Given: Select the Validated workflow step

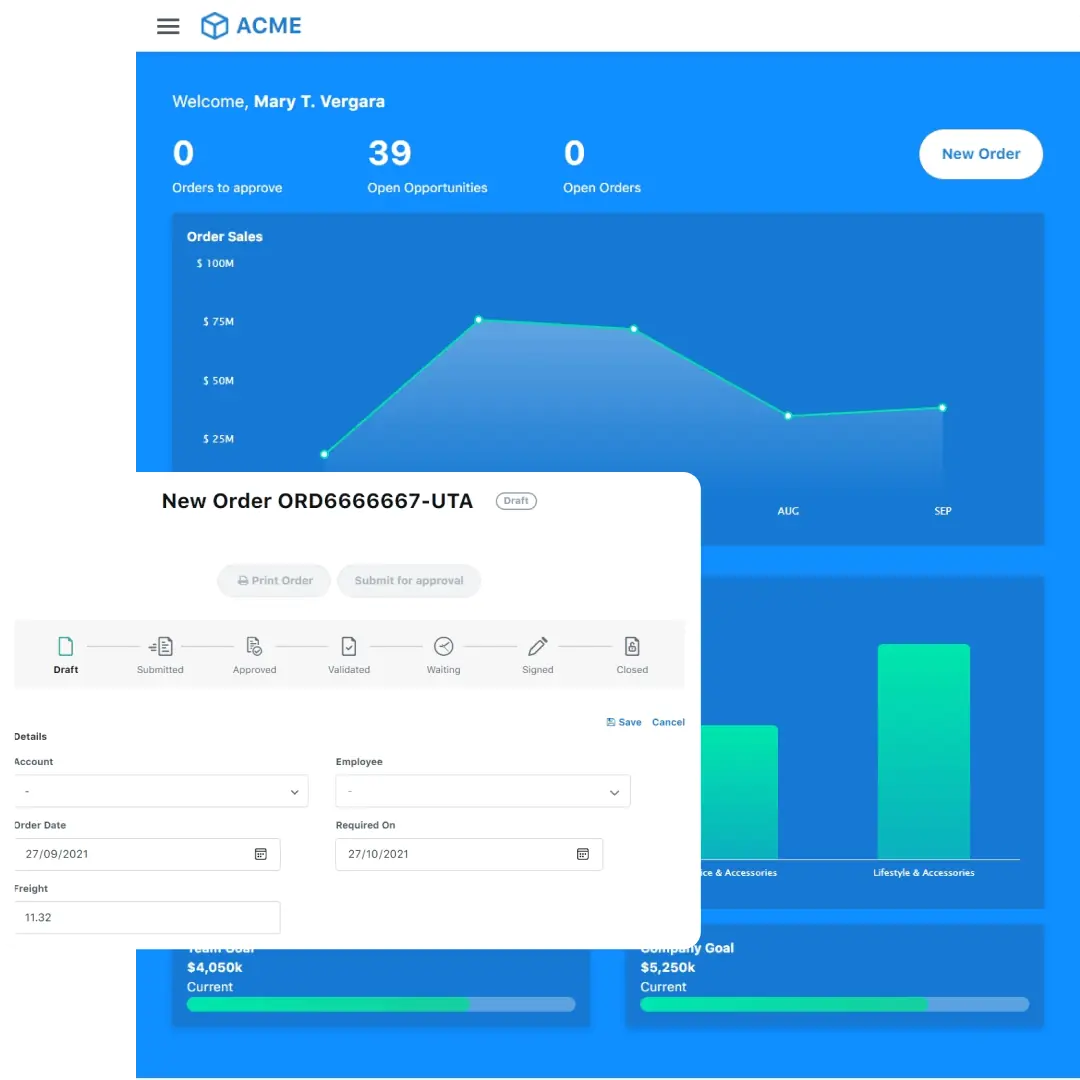Looking at the screenshot, I should coord(348,645).
